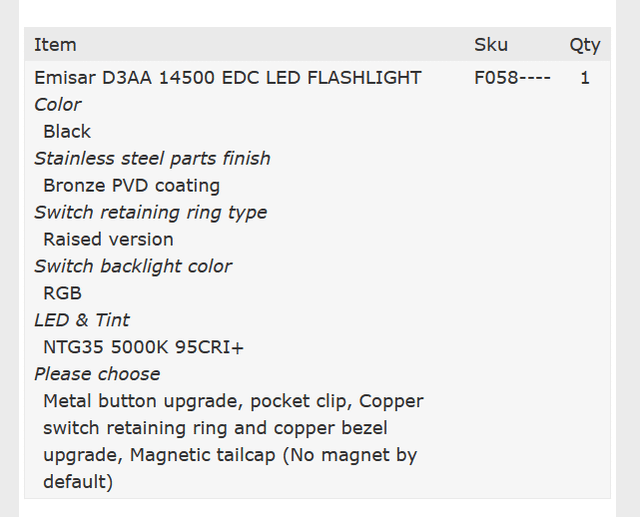
Task: Click the Item column header
Action: click(55, 45)
